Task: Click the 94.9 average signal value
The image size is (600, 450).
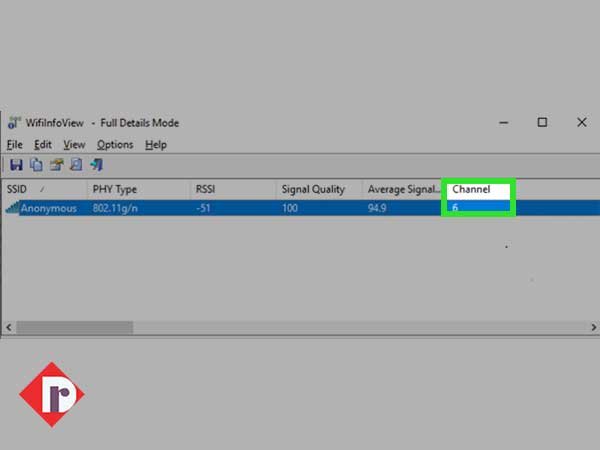Action: (x=377, y=208)
